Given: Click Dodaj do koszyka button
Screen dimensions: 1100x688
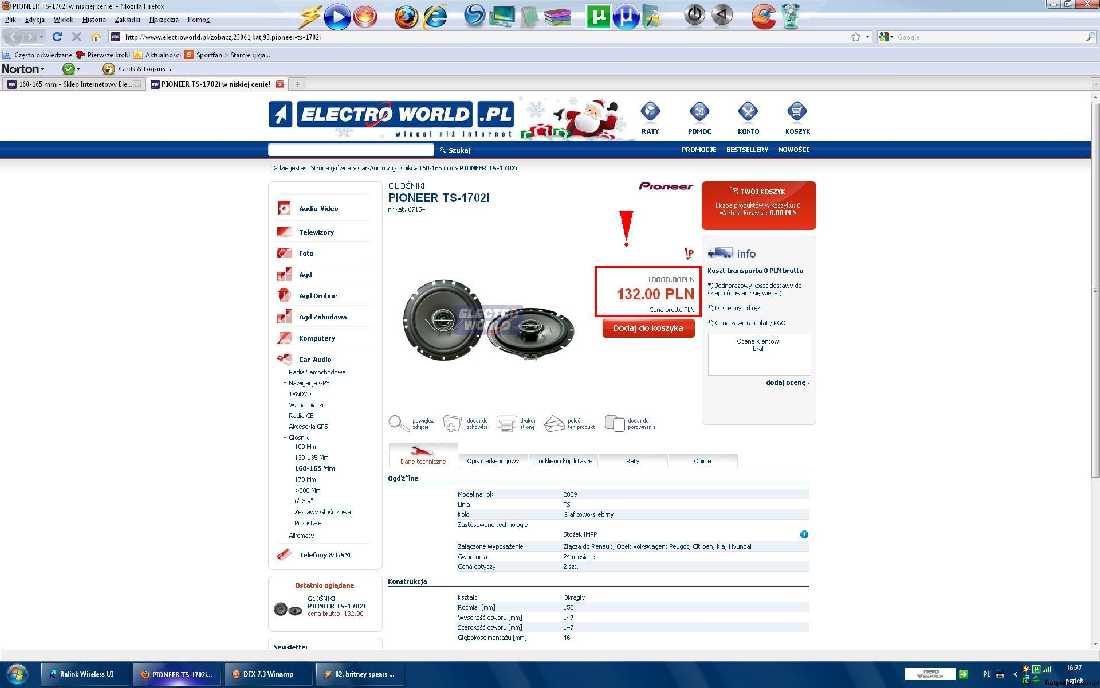Looking at the screenshot, I should click(648, 328).
